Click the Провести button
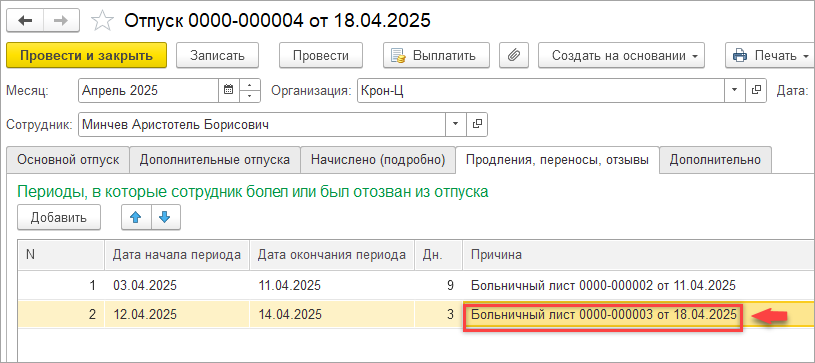815x363 pixels. pos(321,55)
